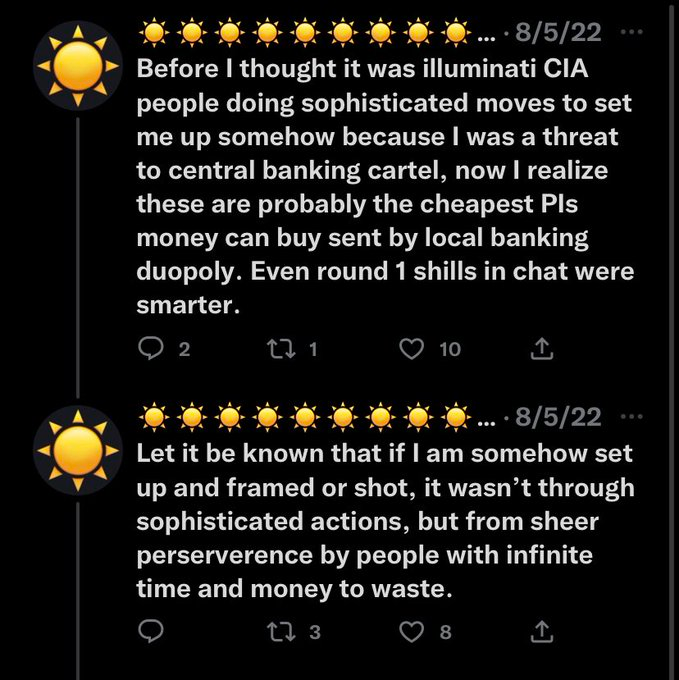
Task: Open more options on second tweet
Action: [631, 415]
